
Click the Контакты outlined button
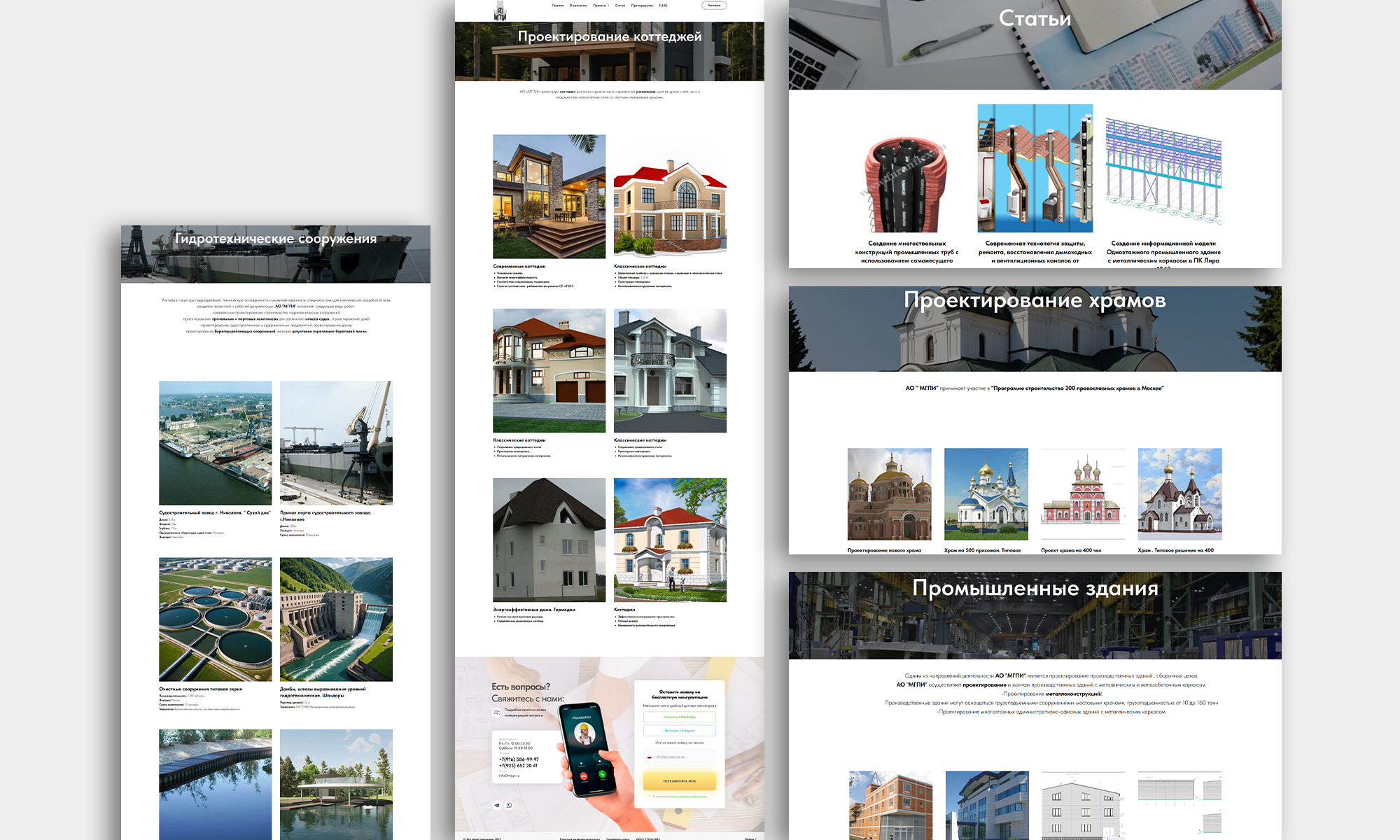pos(714,6)
